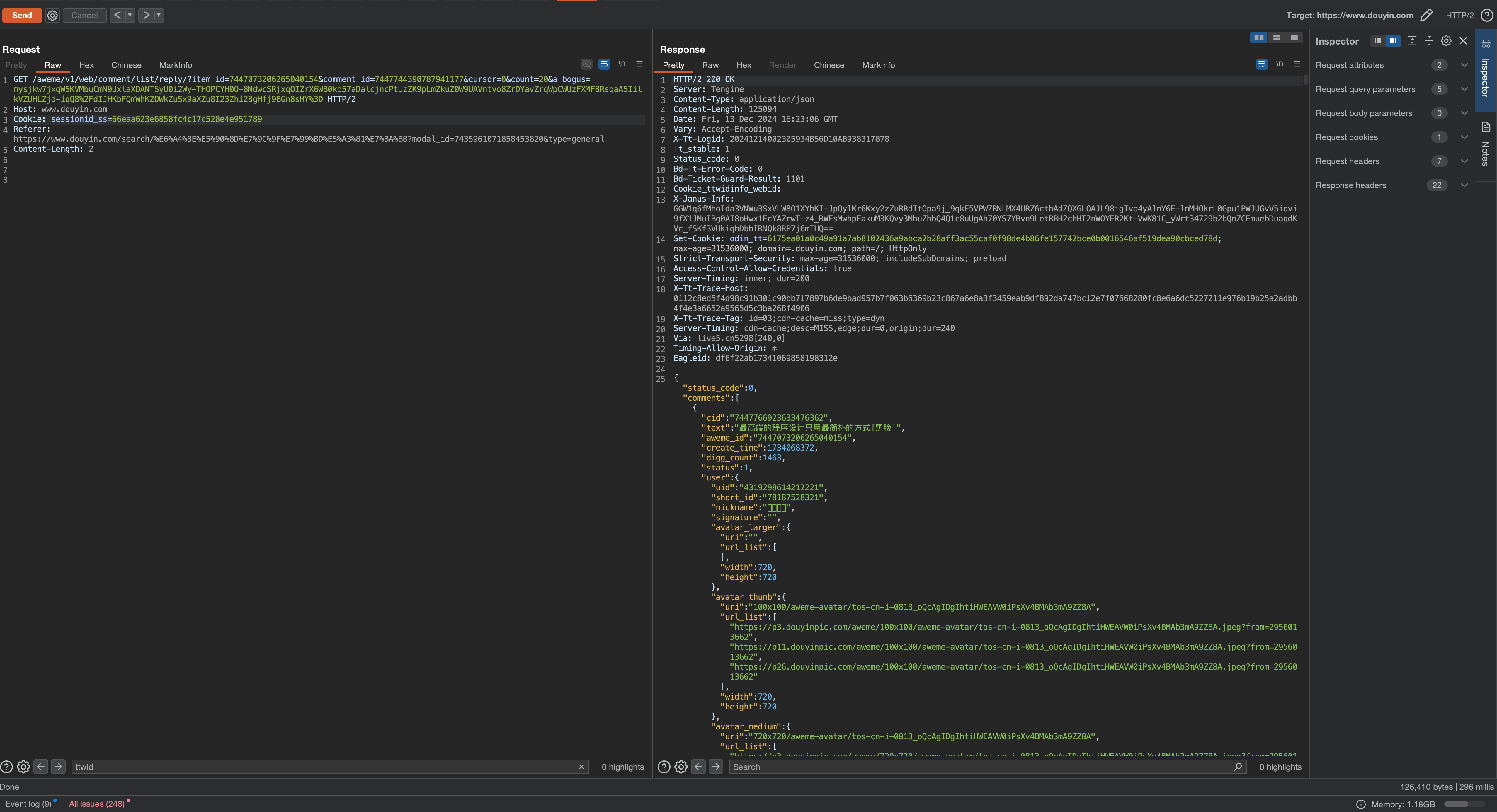This screenshot has width=1497, height=812.
Task: Open help for Response search bar
Action: pyautogui.click(x=664, y=767)
